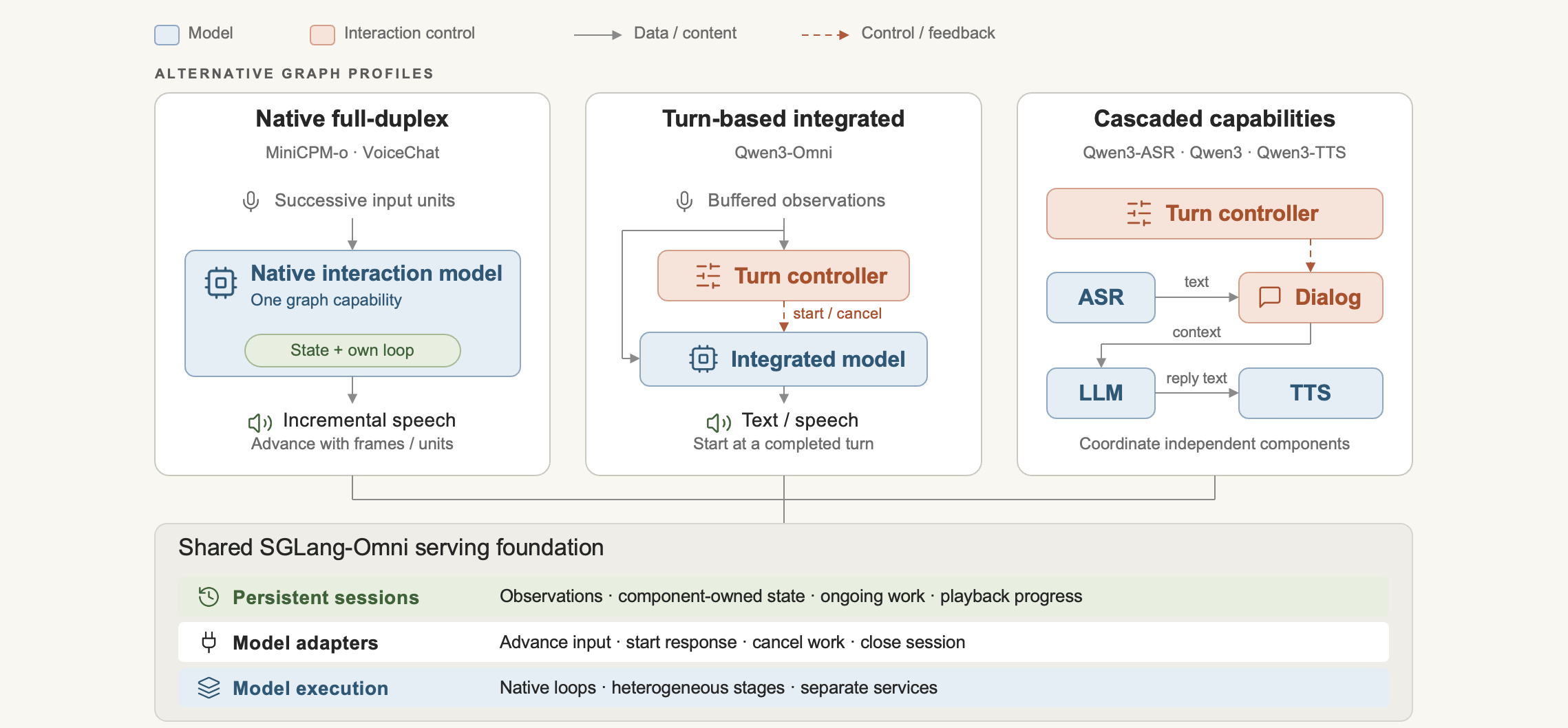Screen dimensions: 1568x728
Task: Click the context arrow label
Action: tap(1196, 332)
